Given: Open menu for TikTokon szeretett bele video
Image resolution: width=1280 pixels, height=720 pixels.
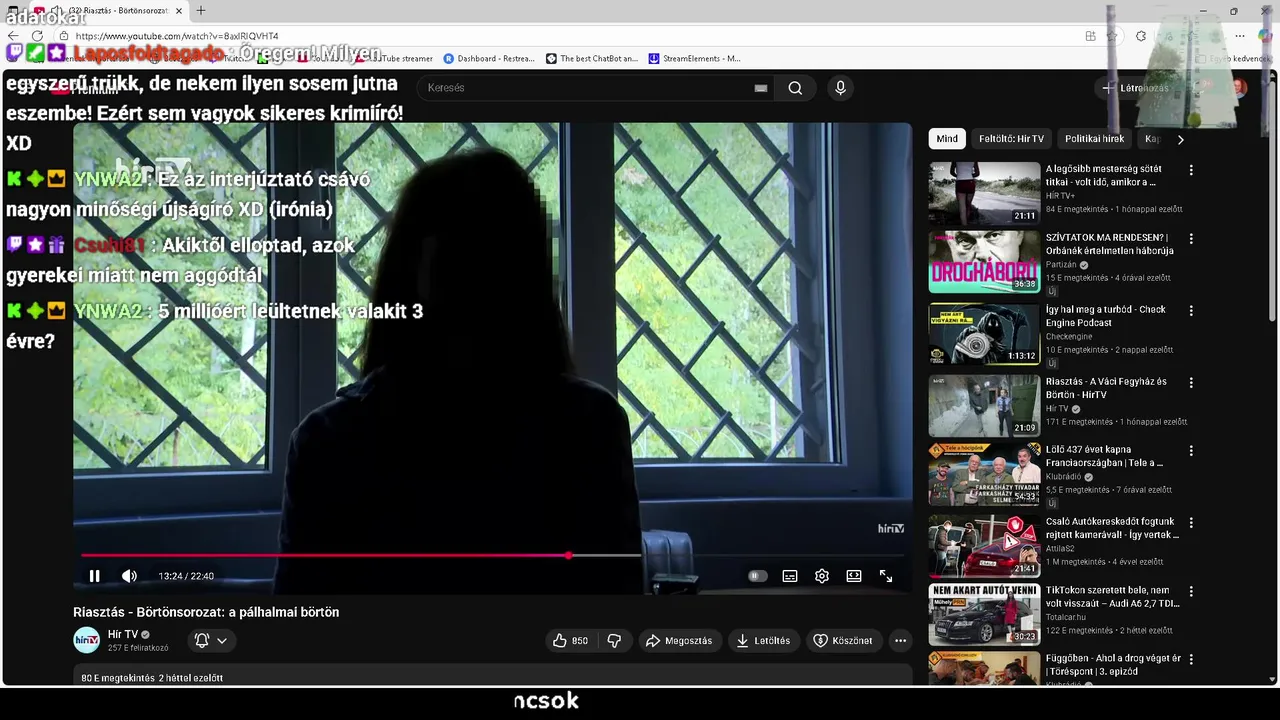Looking at the screenshot, I should tap(1190, 591).
